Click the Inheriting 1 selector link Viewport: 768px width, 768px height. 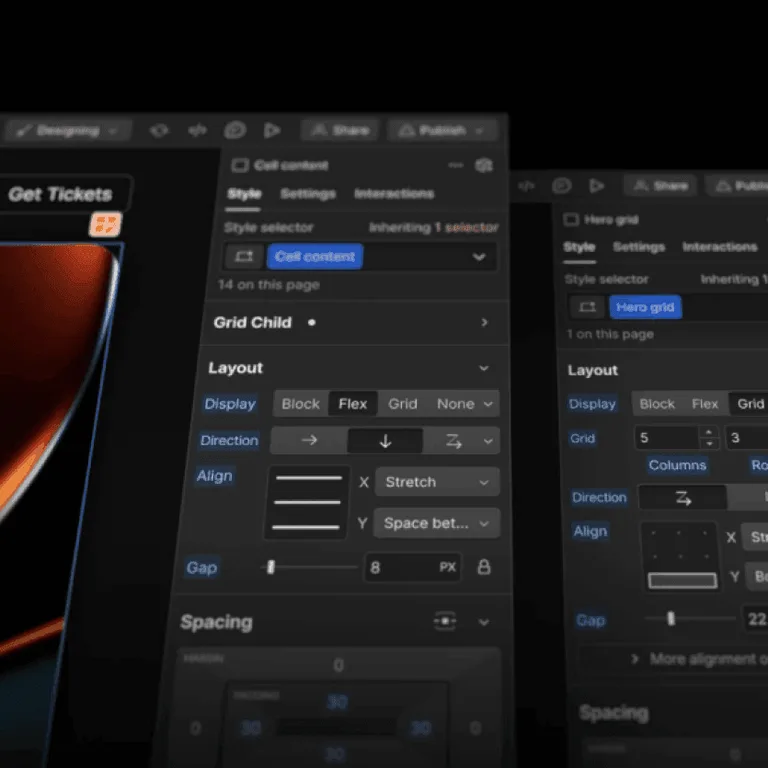click(433, 227)
